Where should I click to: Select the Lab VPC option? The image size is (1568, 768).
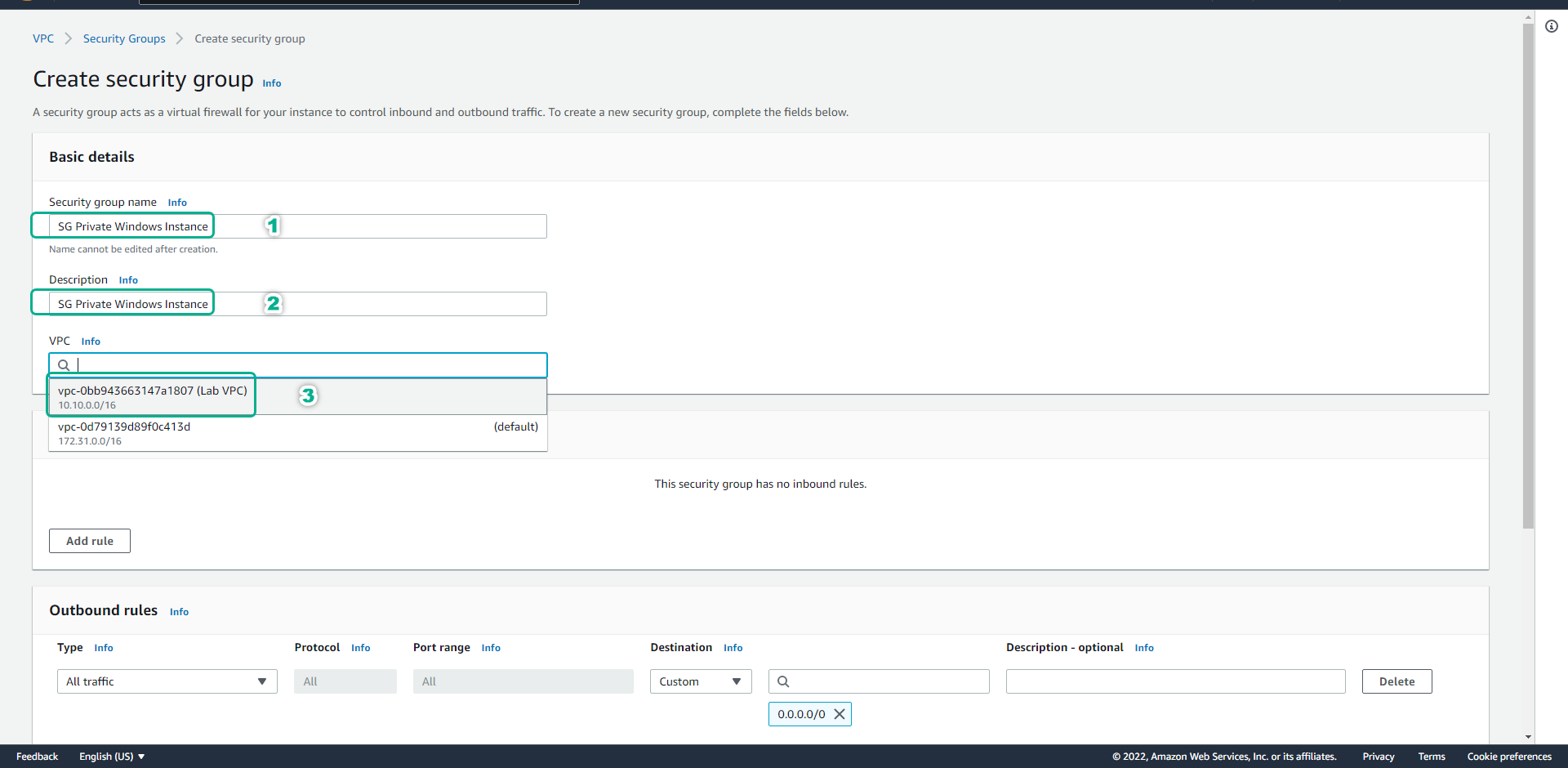pyautogui.click(x=153, y=396)
